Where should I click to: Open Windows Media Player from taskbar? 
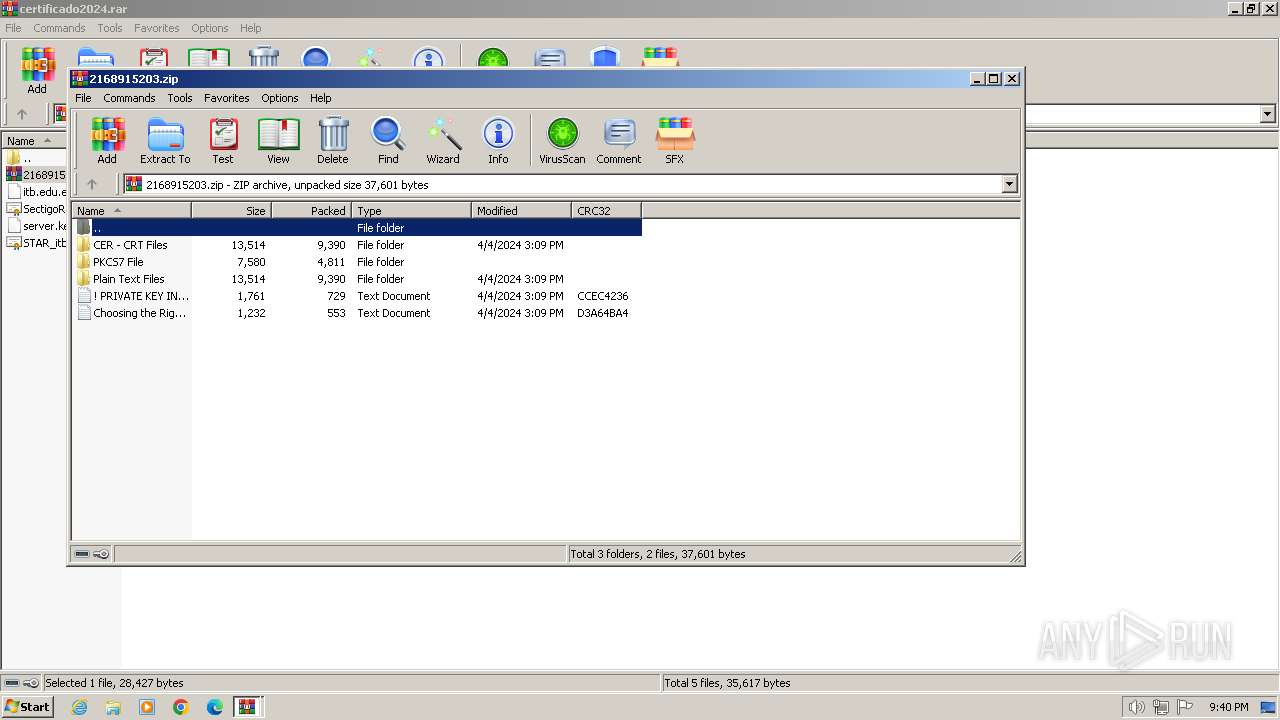147,707
